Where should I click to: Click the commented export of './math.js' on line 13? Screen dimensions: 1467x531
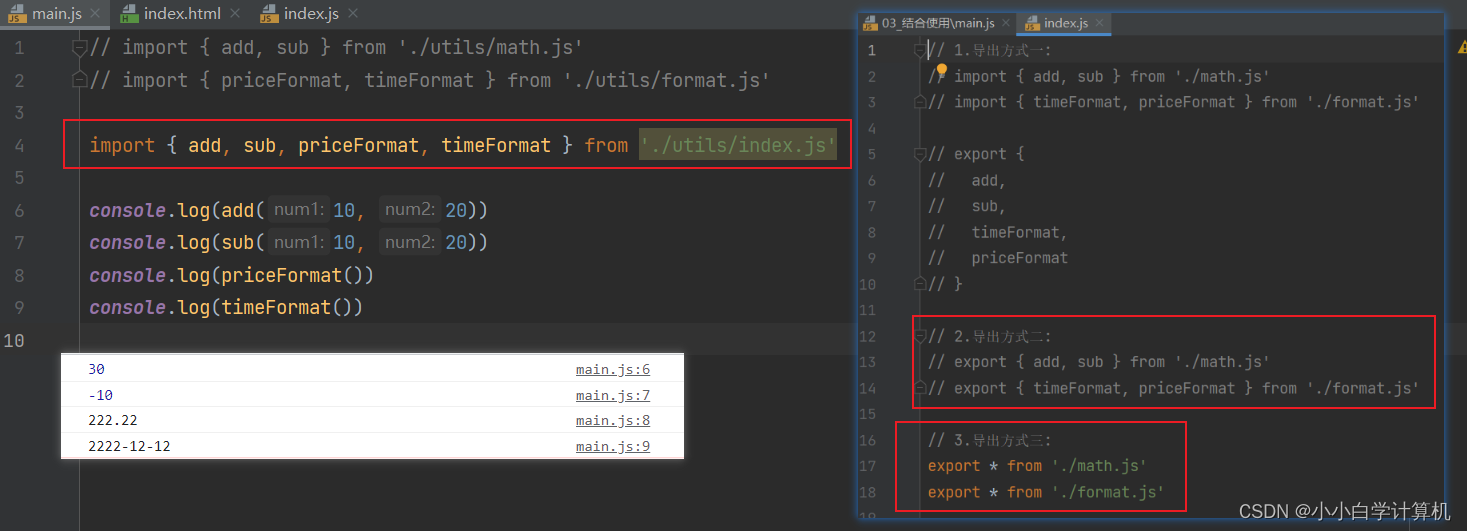pyautogui.click(x=1099, y=362)
